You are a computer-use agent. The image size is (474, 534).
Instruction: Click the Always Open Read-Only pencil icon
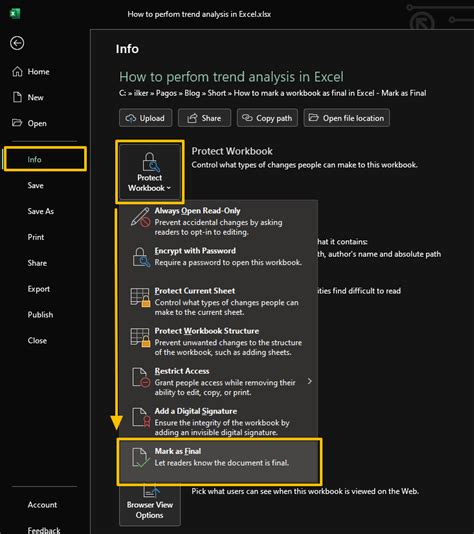tap(140, 218)
